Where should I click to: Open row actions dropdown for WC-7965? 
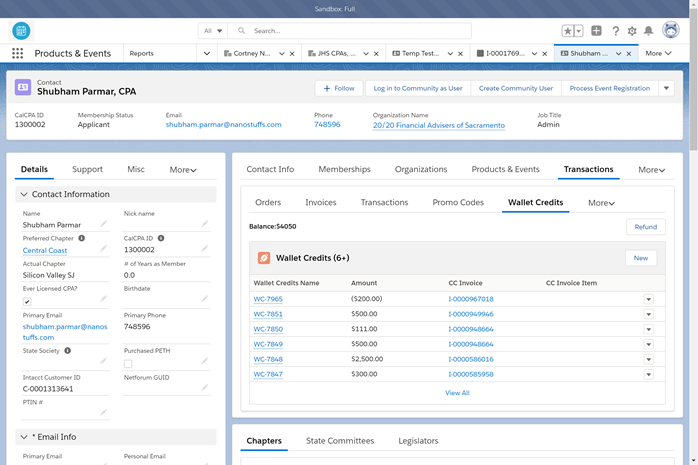648,299
